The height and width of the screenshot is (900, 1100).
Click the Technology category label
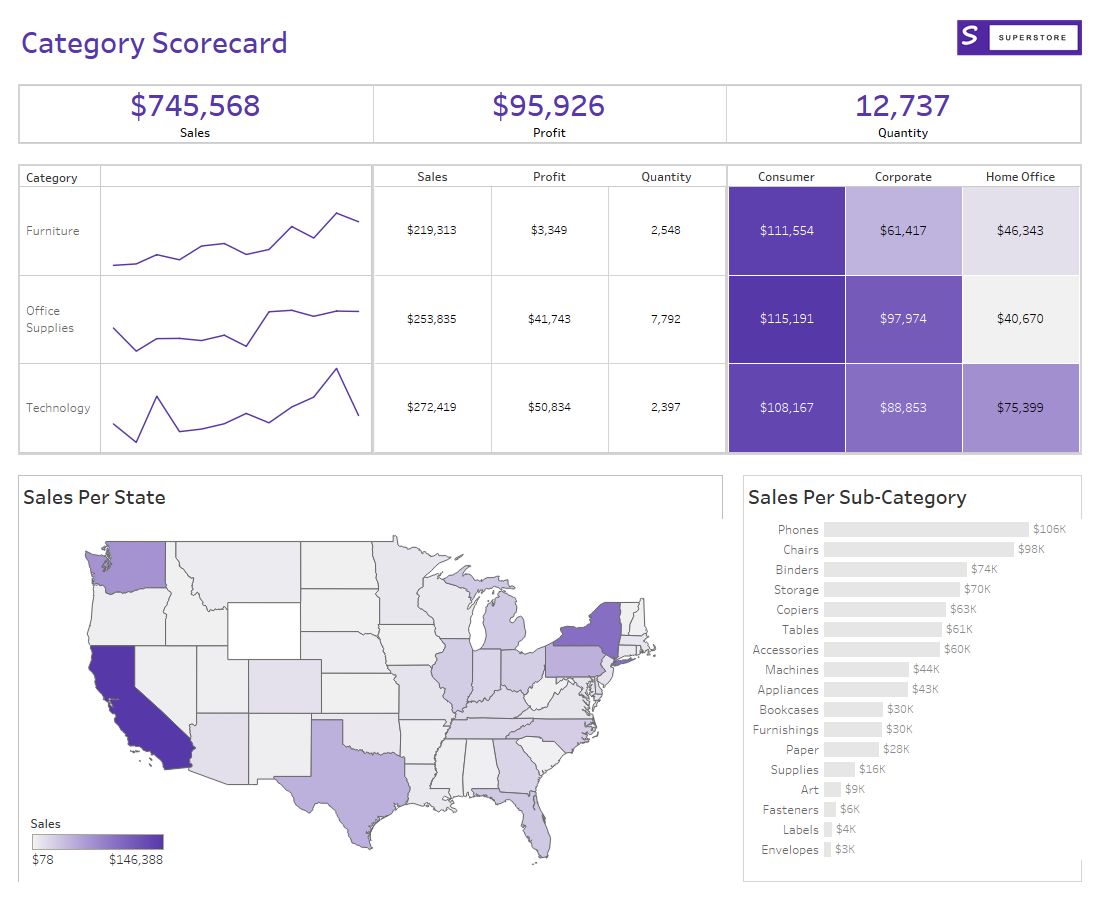(x=58, y=408)
